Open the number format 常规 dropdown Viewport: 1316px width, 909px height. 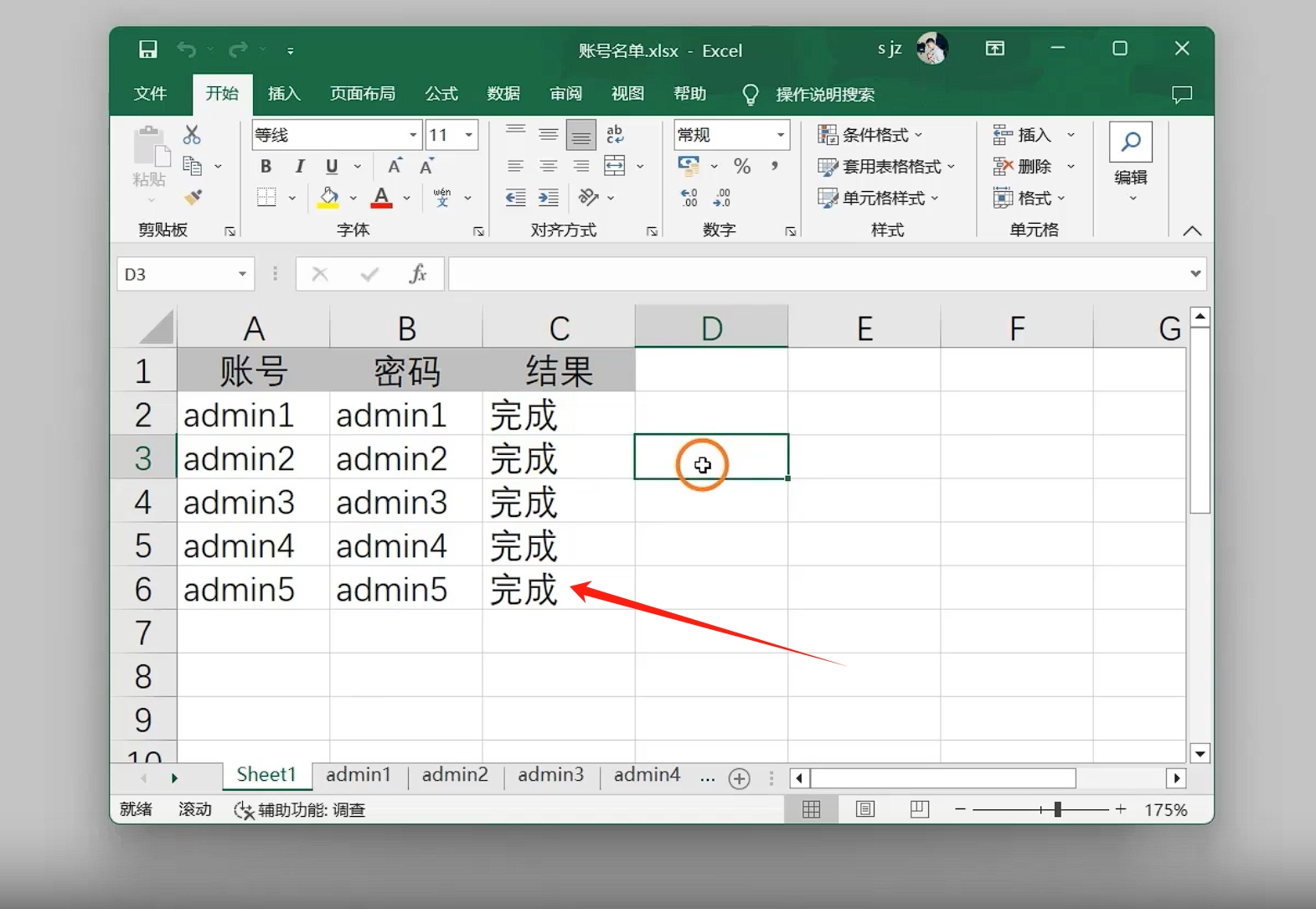(x=780, y=135)
